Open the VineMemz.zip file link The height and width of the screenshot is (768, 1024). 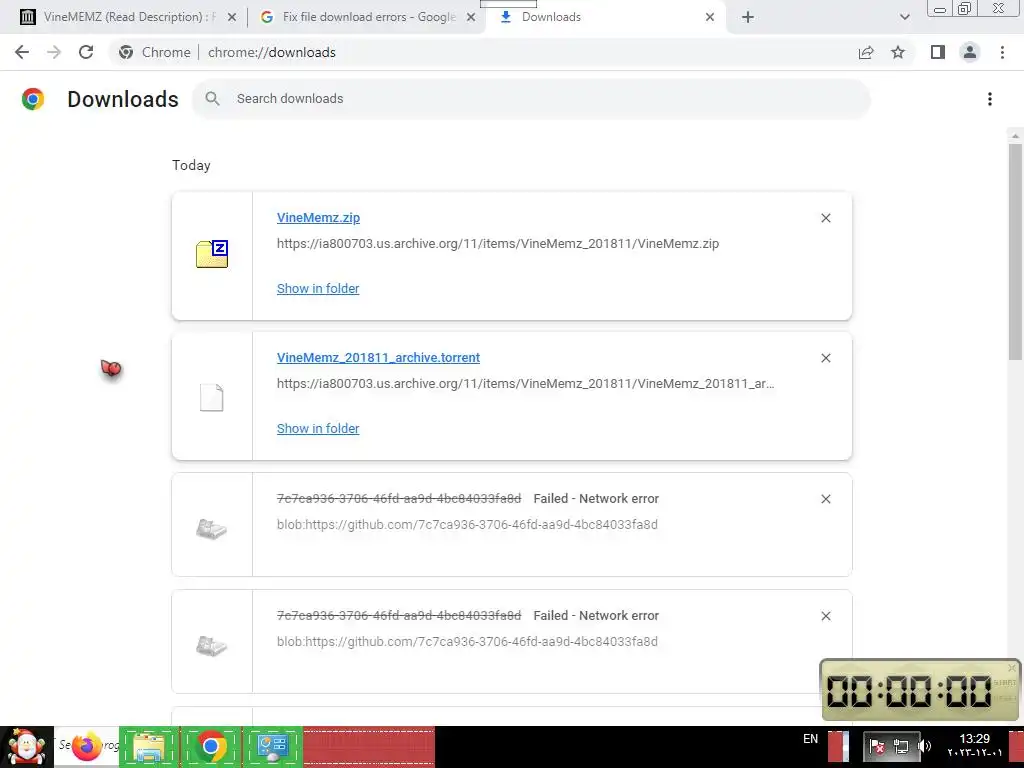click(x=318, y=217)
